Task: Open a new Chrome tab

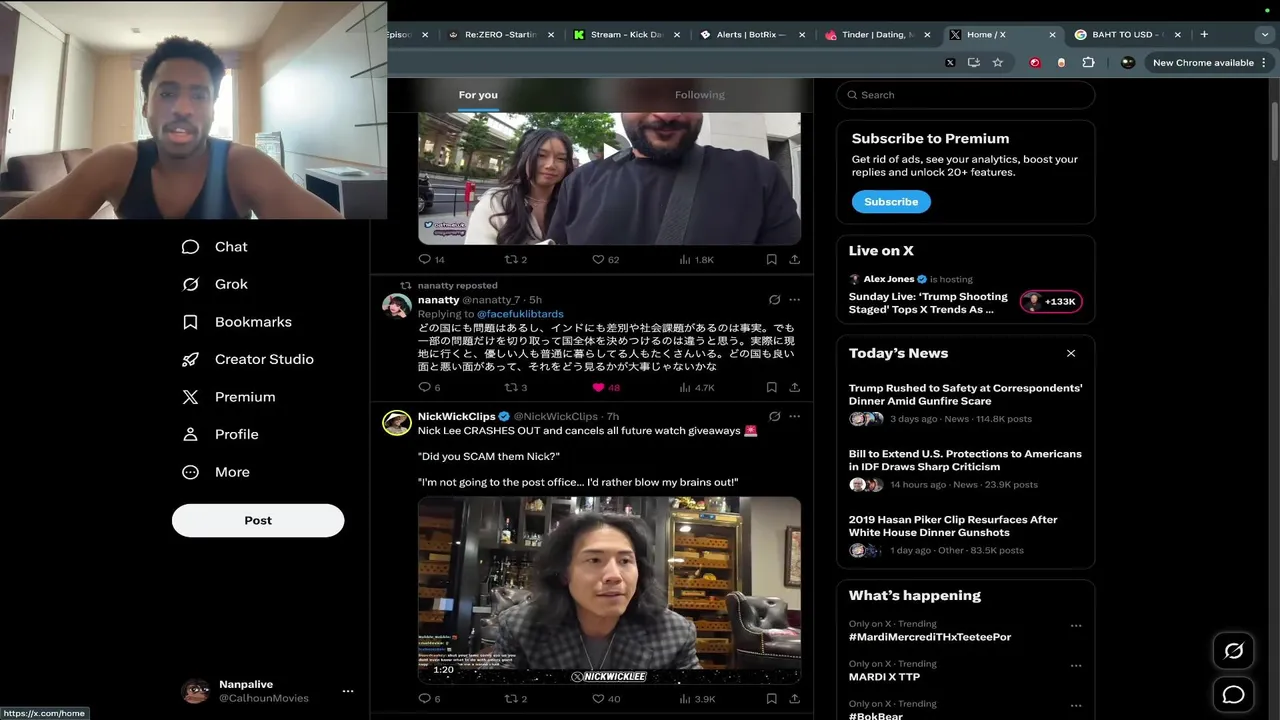Action: (1204, 34)
